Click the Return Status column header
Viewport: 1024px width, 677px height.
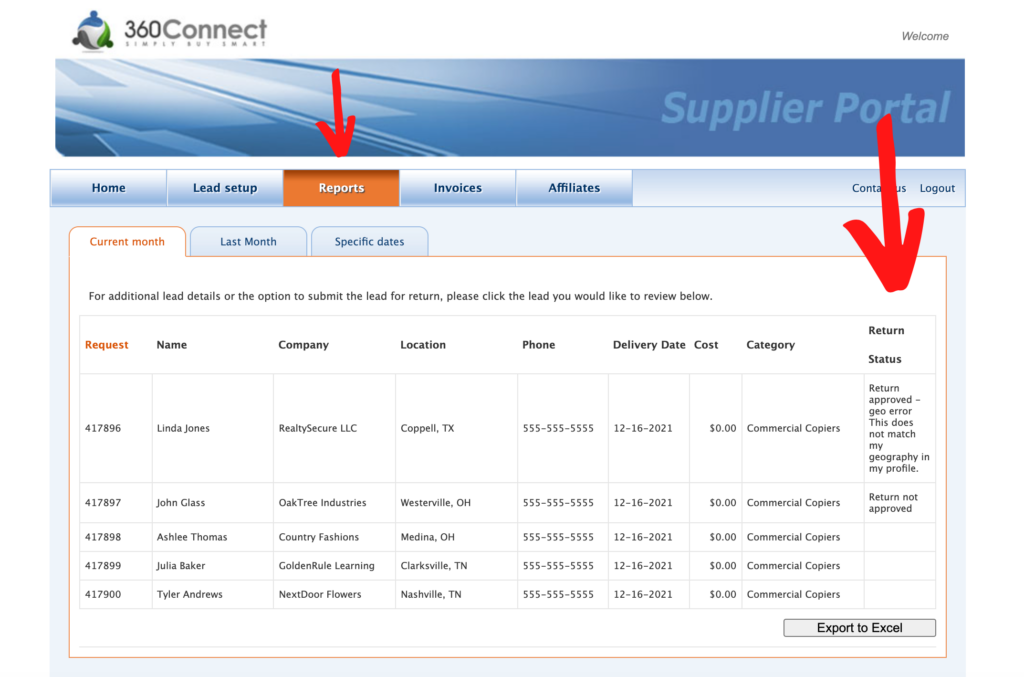(886, 345)
